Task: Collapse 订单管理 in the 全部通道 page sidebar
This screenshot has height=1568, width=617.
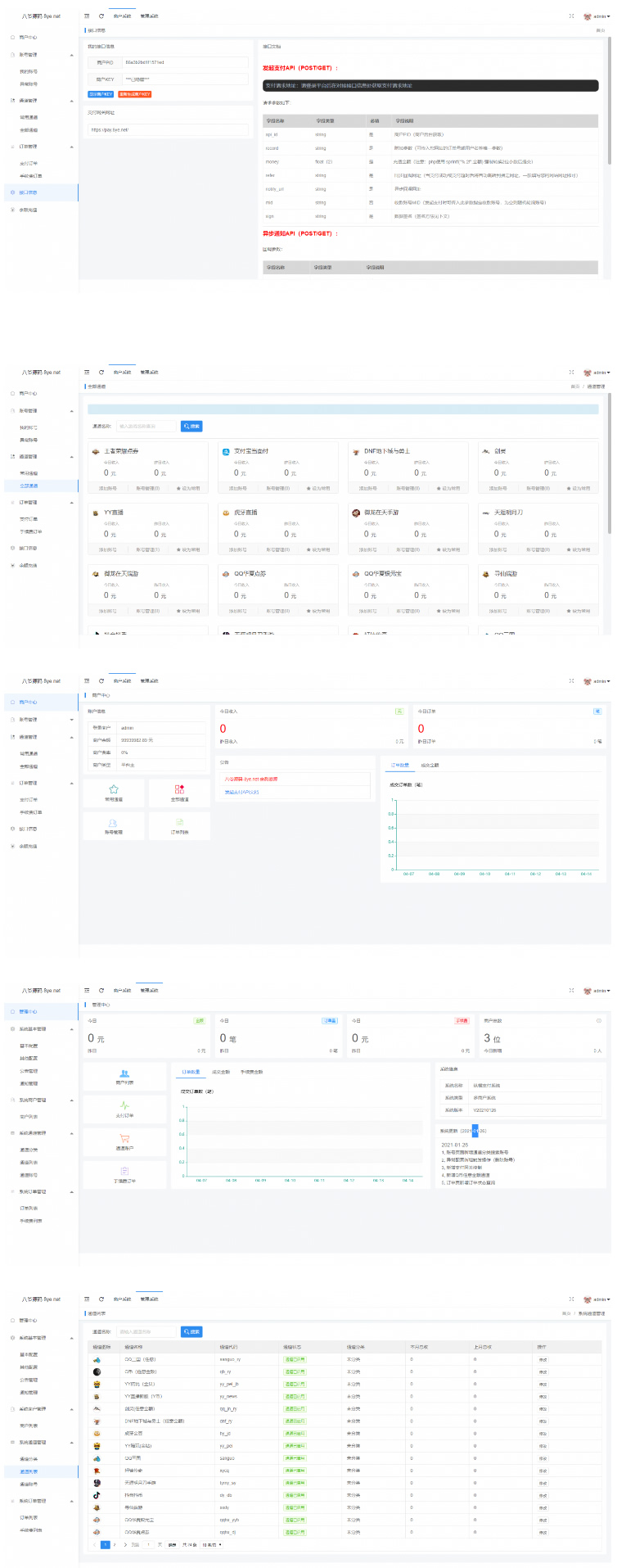Action: point(71,503)
